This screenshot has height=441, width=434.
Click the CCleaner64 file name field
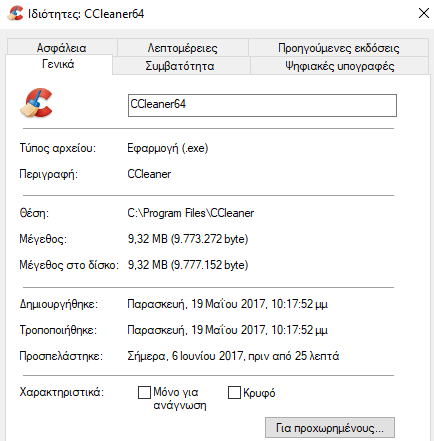tap(262, 105)
